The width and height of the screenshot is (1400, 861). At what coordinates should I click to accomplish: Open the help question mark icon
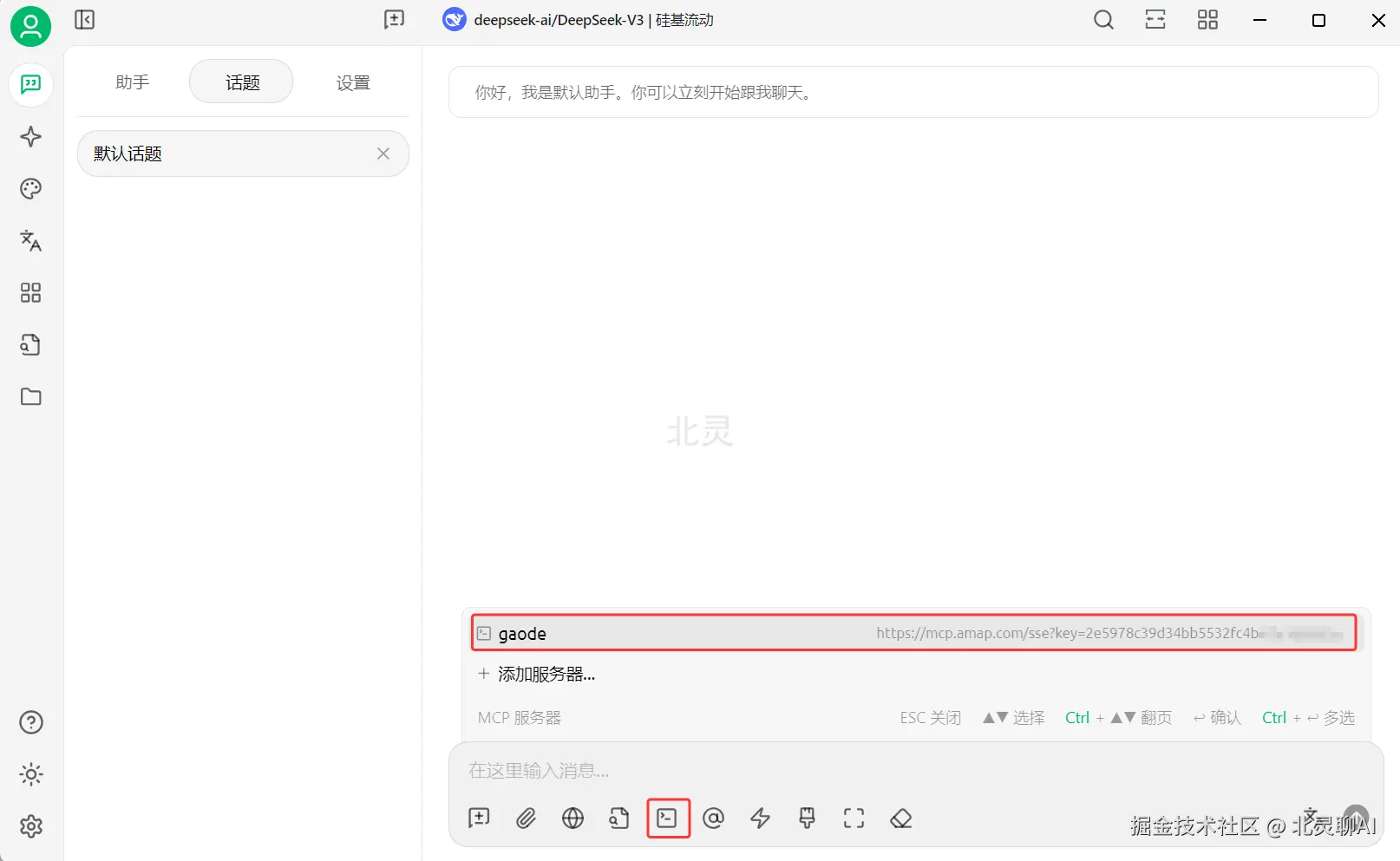pos(30,722)
